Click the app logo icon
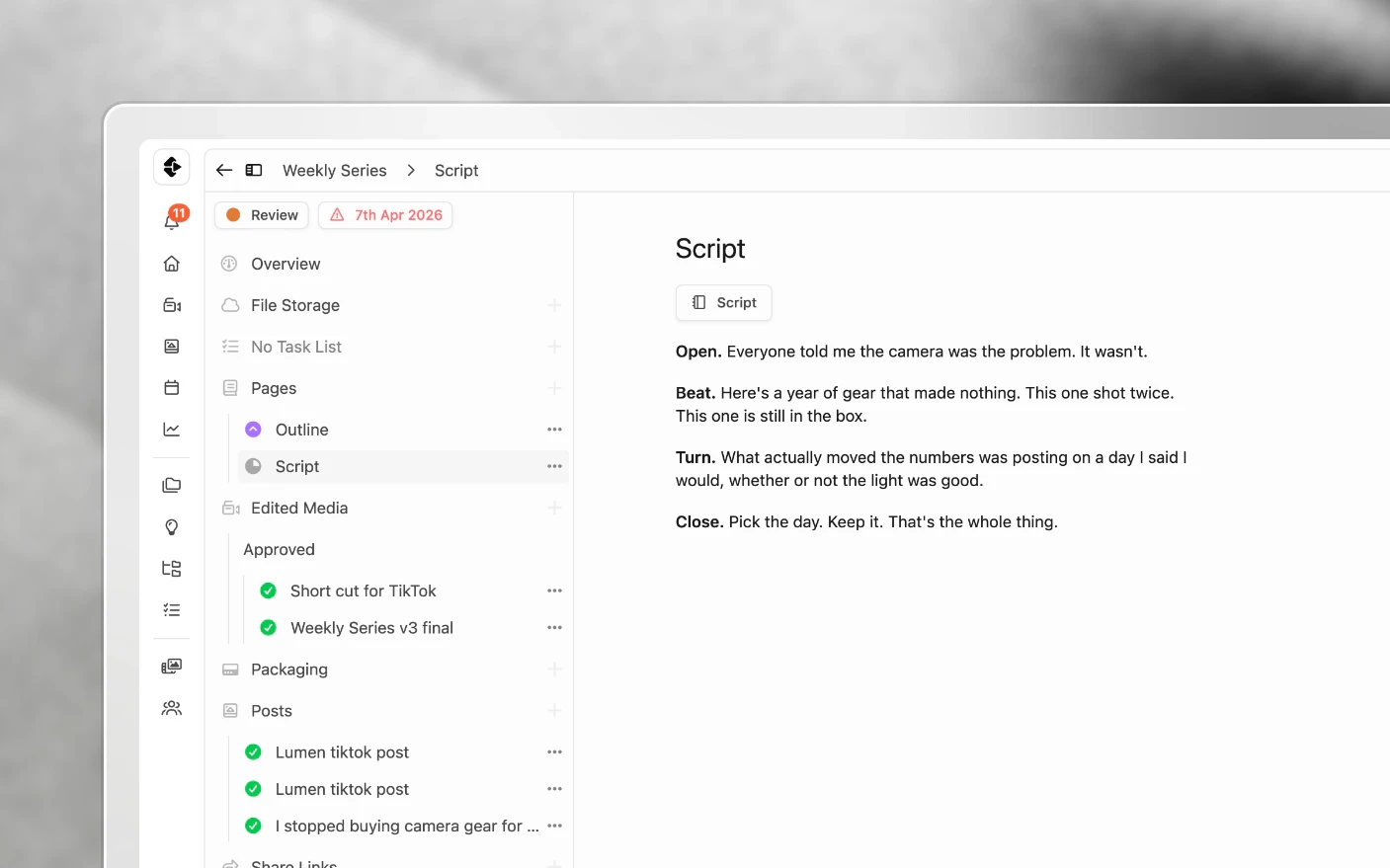 tap(172, 167)
